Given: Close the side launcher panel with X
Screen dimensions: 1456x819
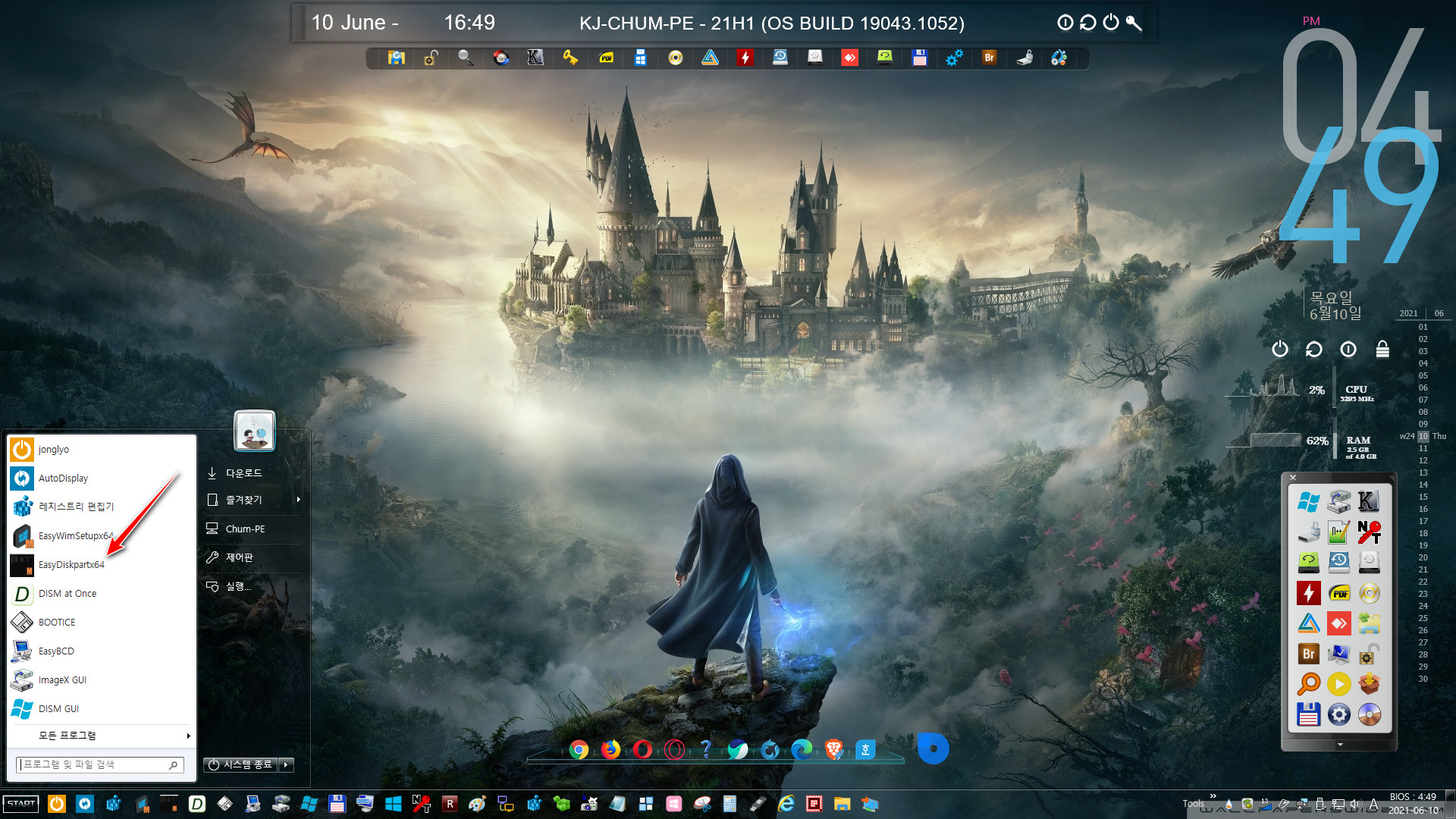Looking at the screenshot, I should coord(1293,478).
